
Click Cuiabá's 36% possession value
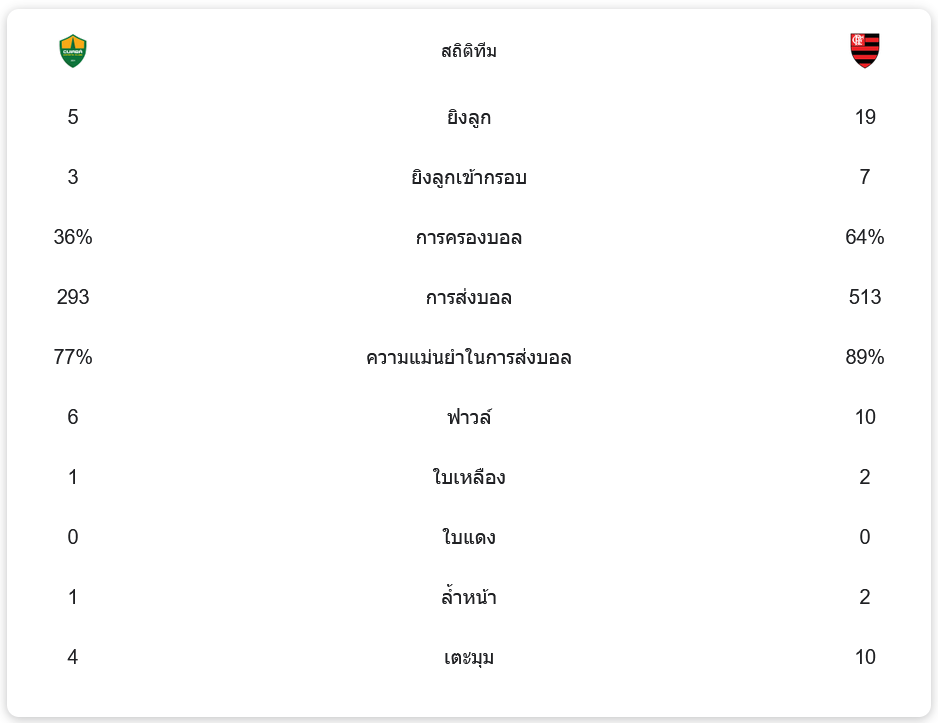click(73, 237)
